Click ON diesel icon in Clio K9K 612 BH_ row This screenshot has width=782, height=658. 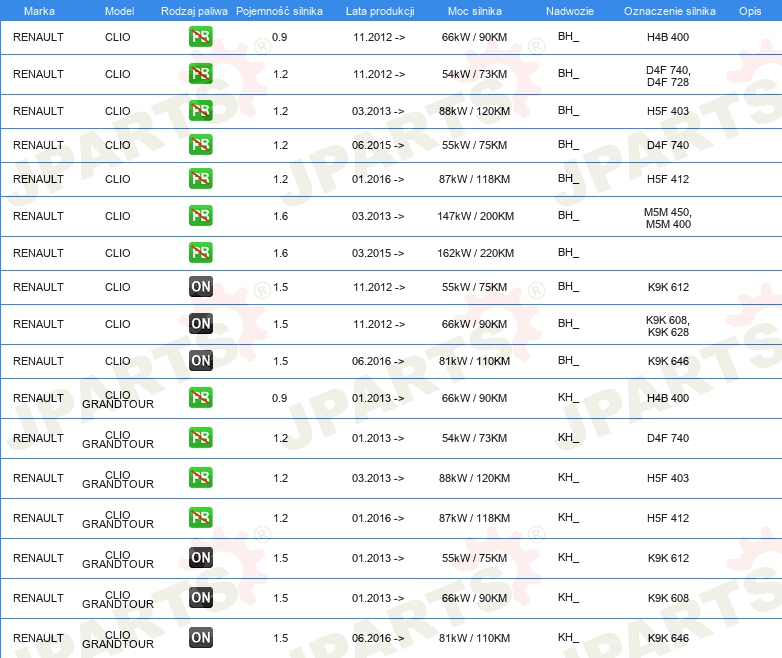click(x=200, y=286)
